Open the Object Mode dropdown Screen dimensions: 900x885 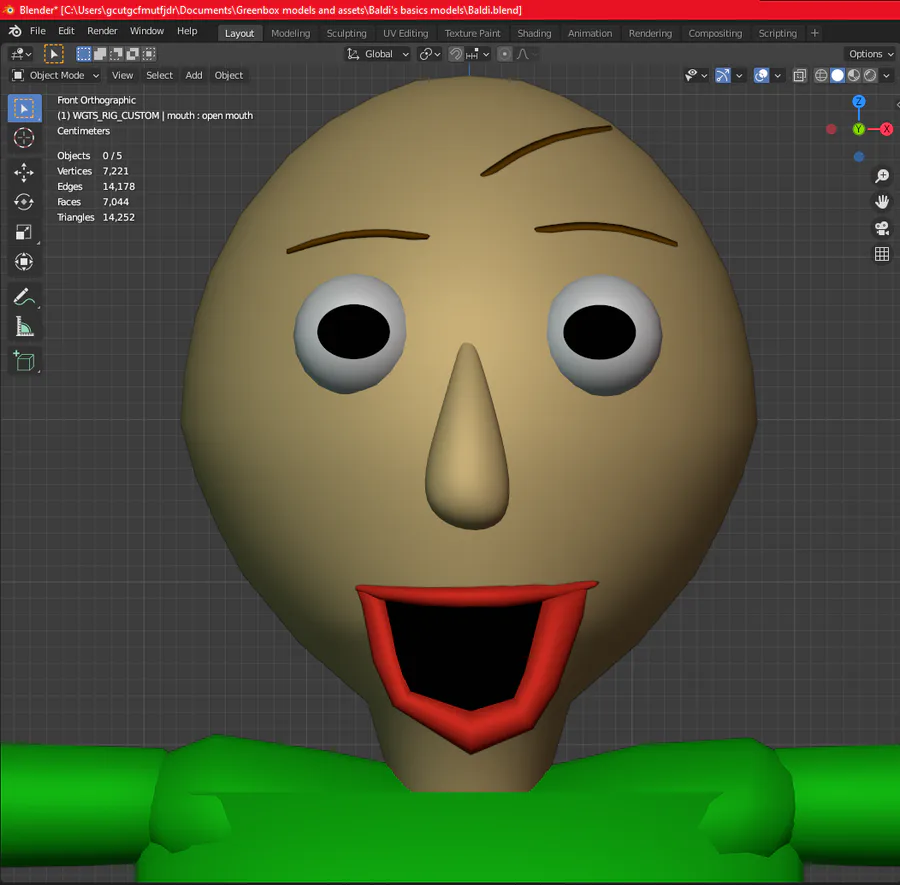click(57, 75)
